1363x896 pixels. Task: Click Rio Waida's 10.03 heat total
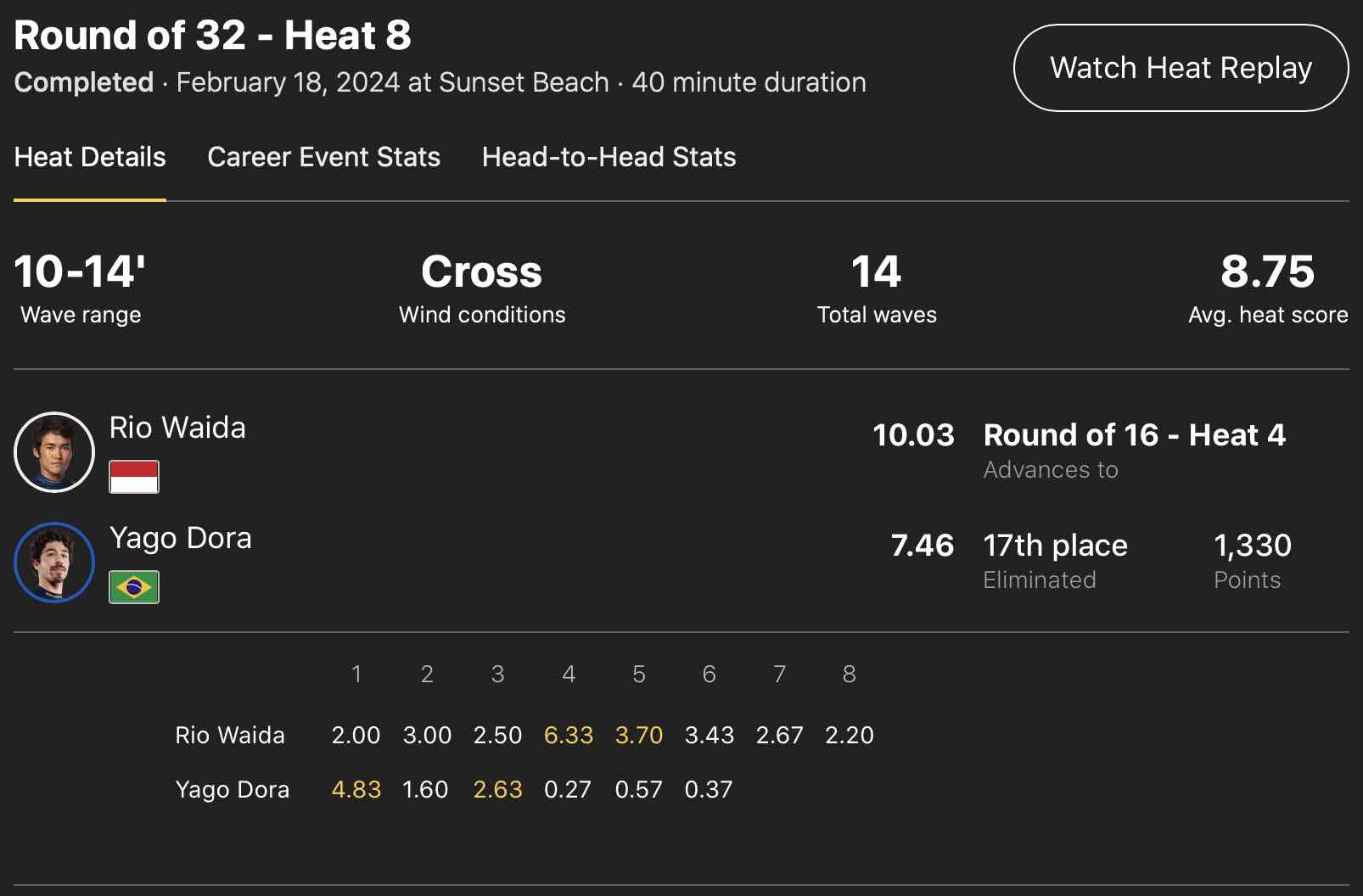(x=913, y=435)
